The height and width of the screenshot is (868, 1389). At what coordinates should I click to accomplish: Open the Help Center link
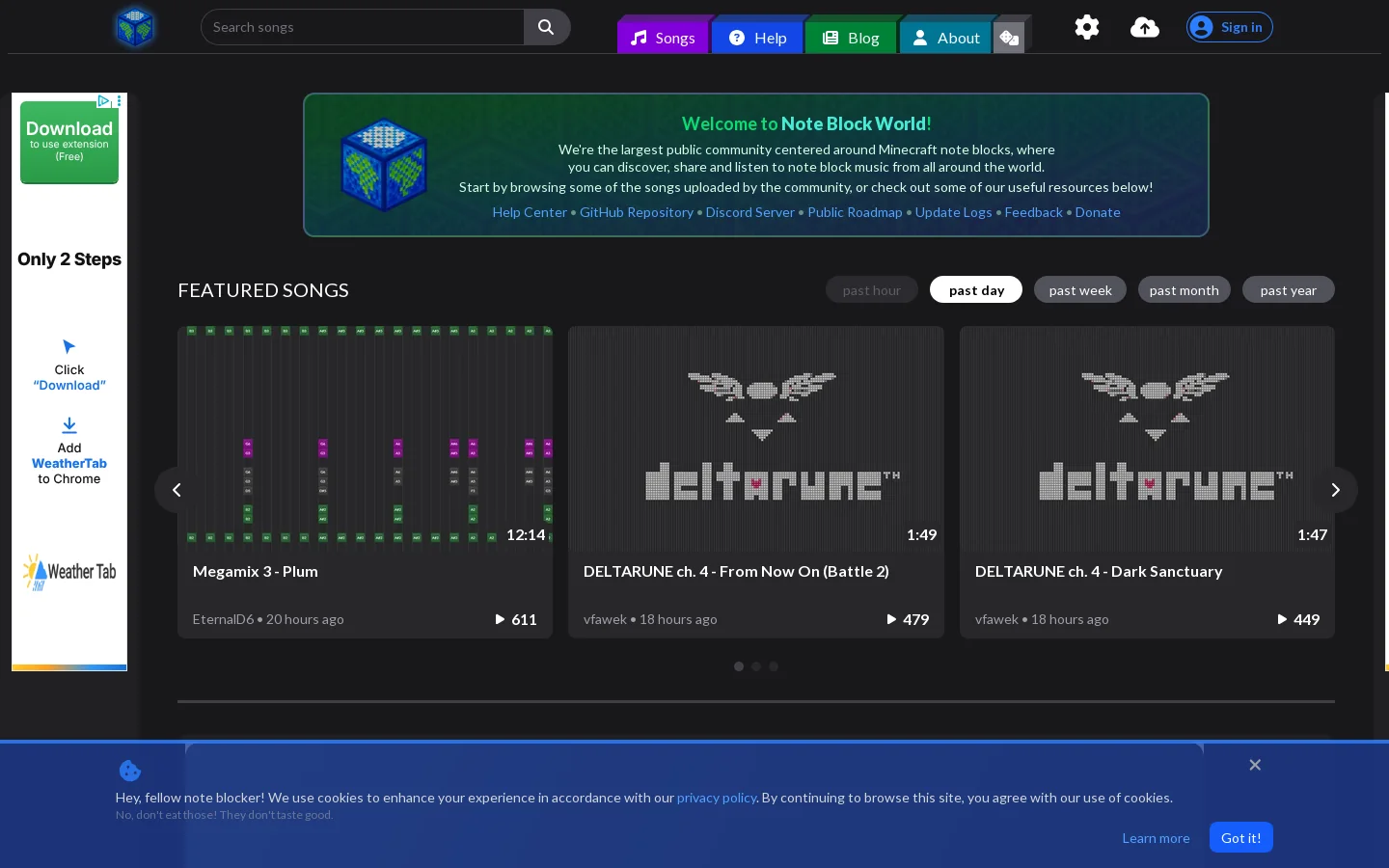(530, 212)
